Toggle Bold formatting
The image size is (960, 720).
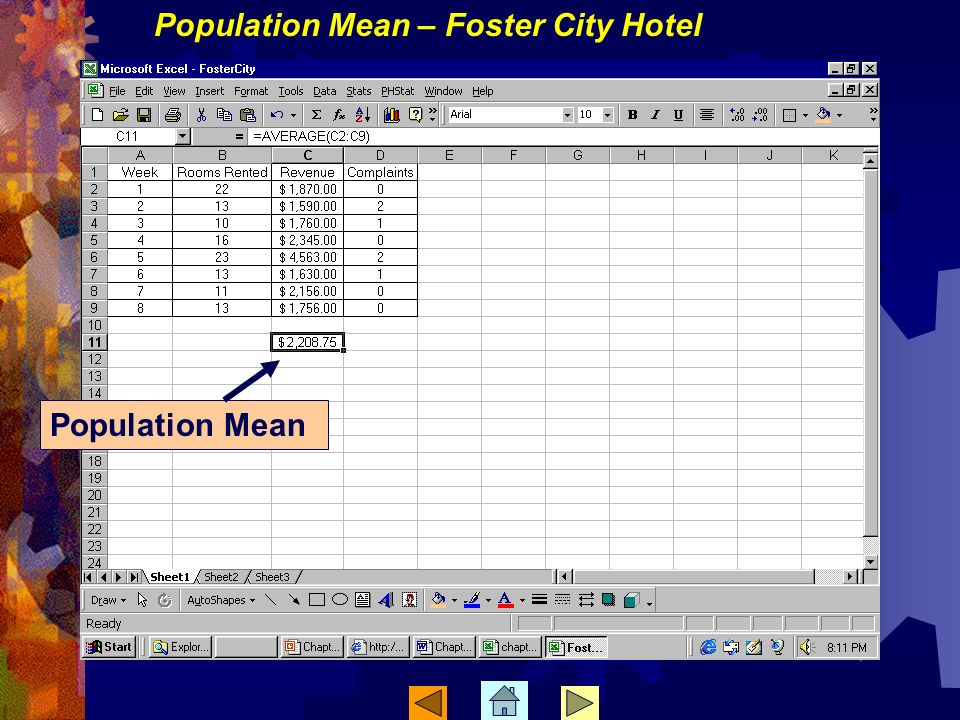tap(632, 114)
